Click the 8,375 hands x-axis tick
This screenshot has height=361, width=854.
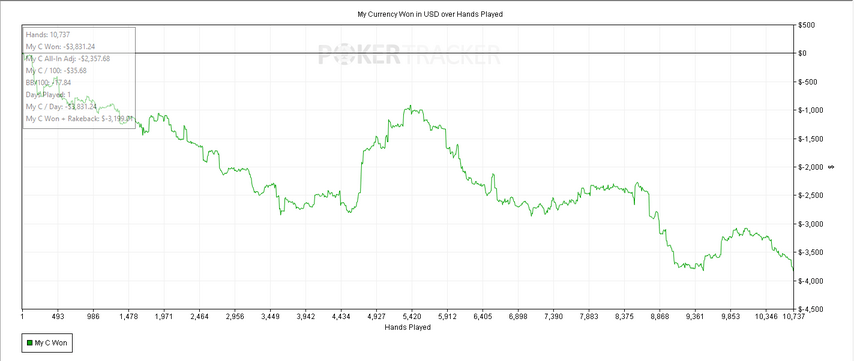(624, 316)
